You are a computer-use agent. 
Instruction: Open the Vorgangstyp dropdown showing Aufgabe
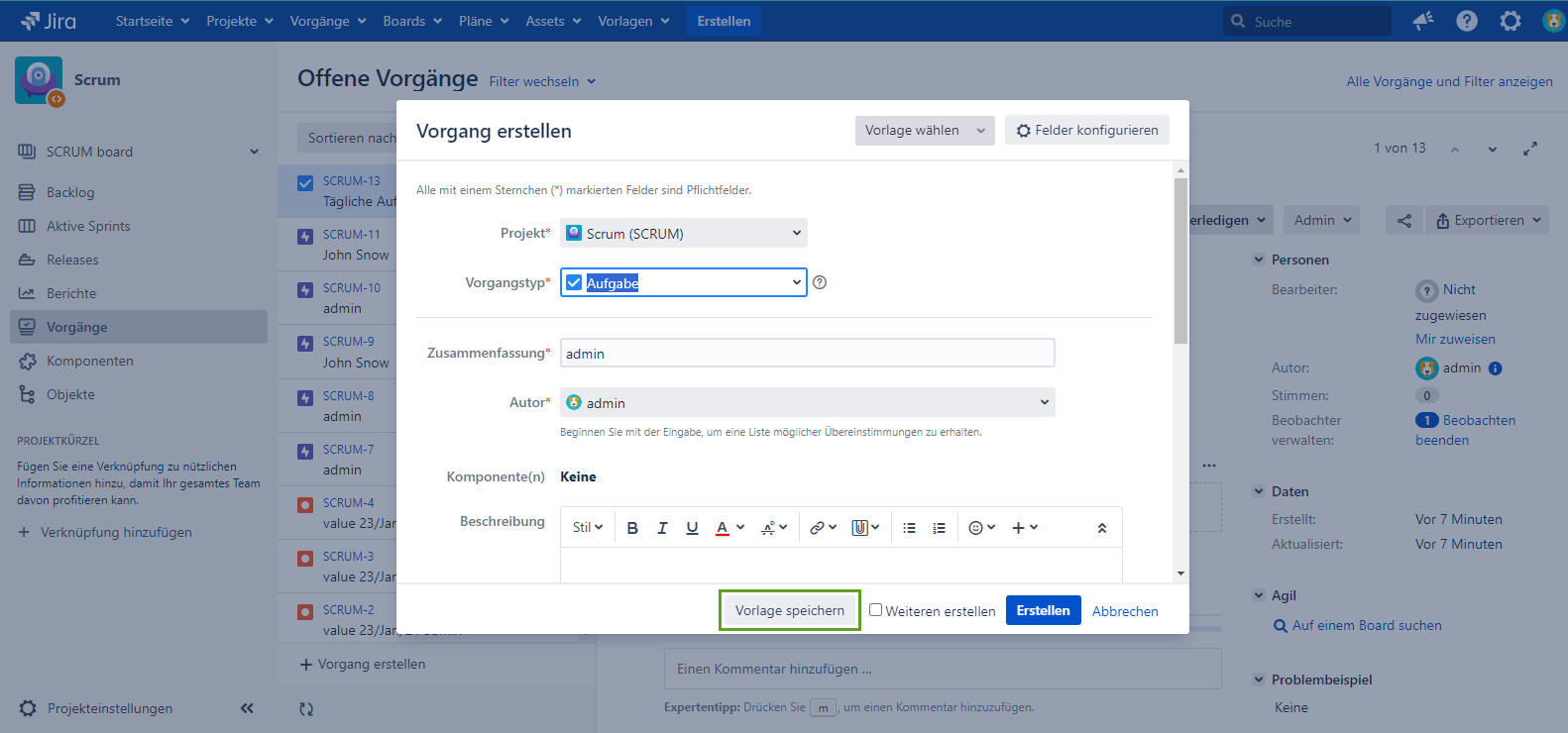[x=683, y=282]
